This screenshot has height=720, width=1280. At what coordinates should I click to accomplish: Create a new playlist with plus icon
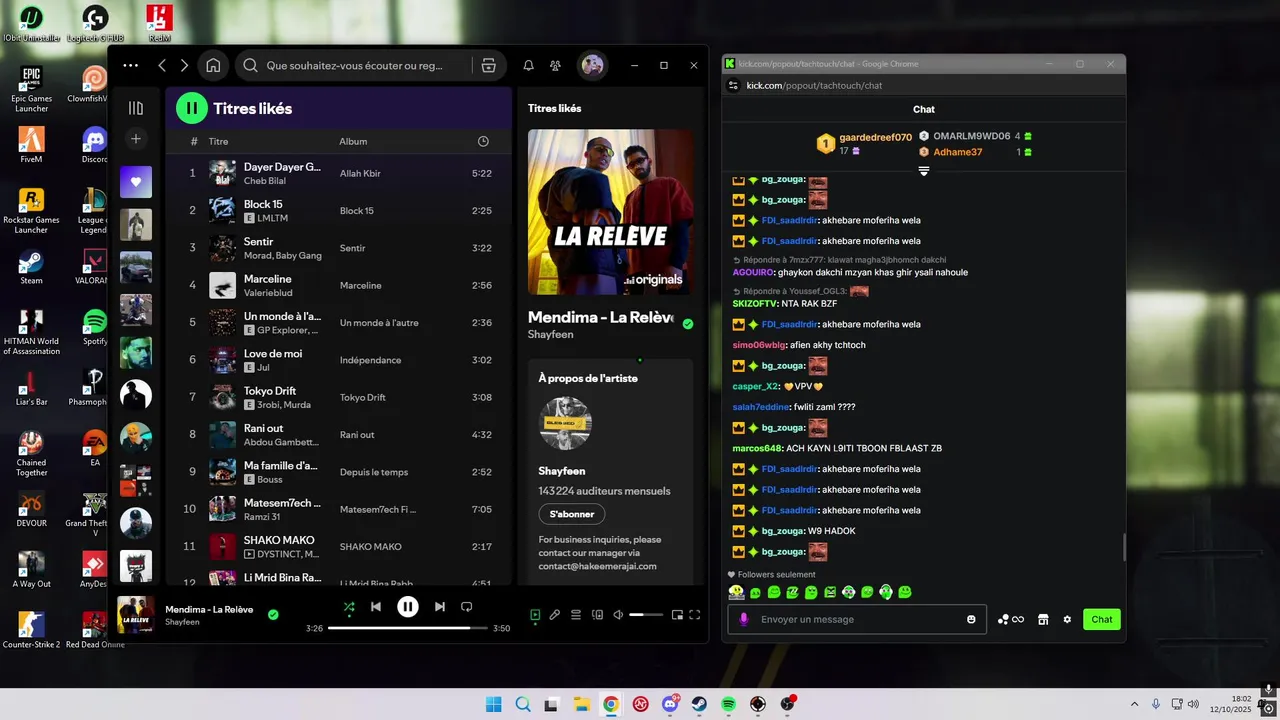136,139
